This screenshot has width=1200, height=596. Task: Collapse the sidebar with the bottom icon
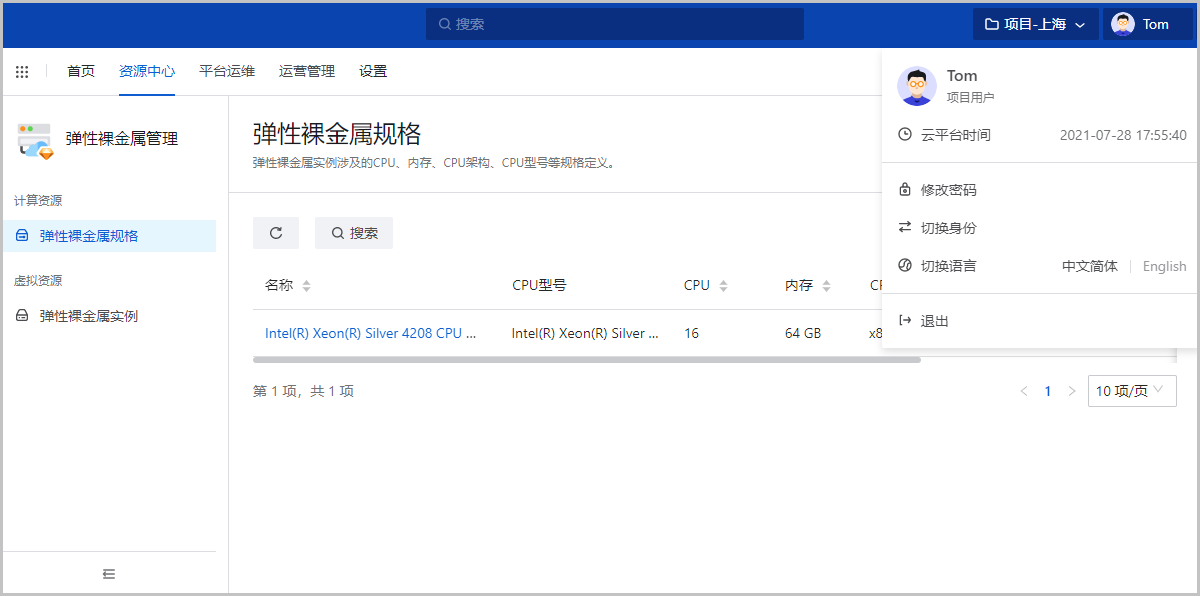tap(109, 574)
